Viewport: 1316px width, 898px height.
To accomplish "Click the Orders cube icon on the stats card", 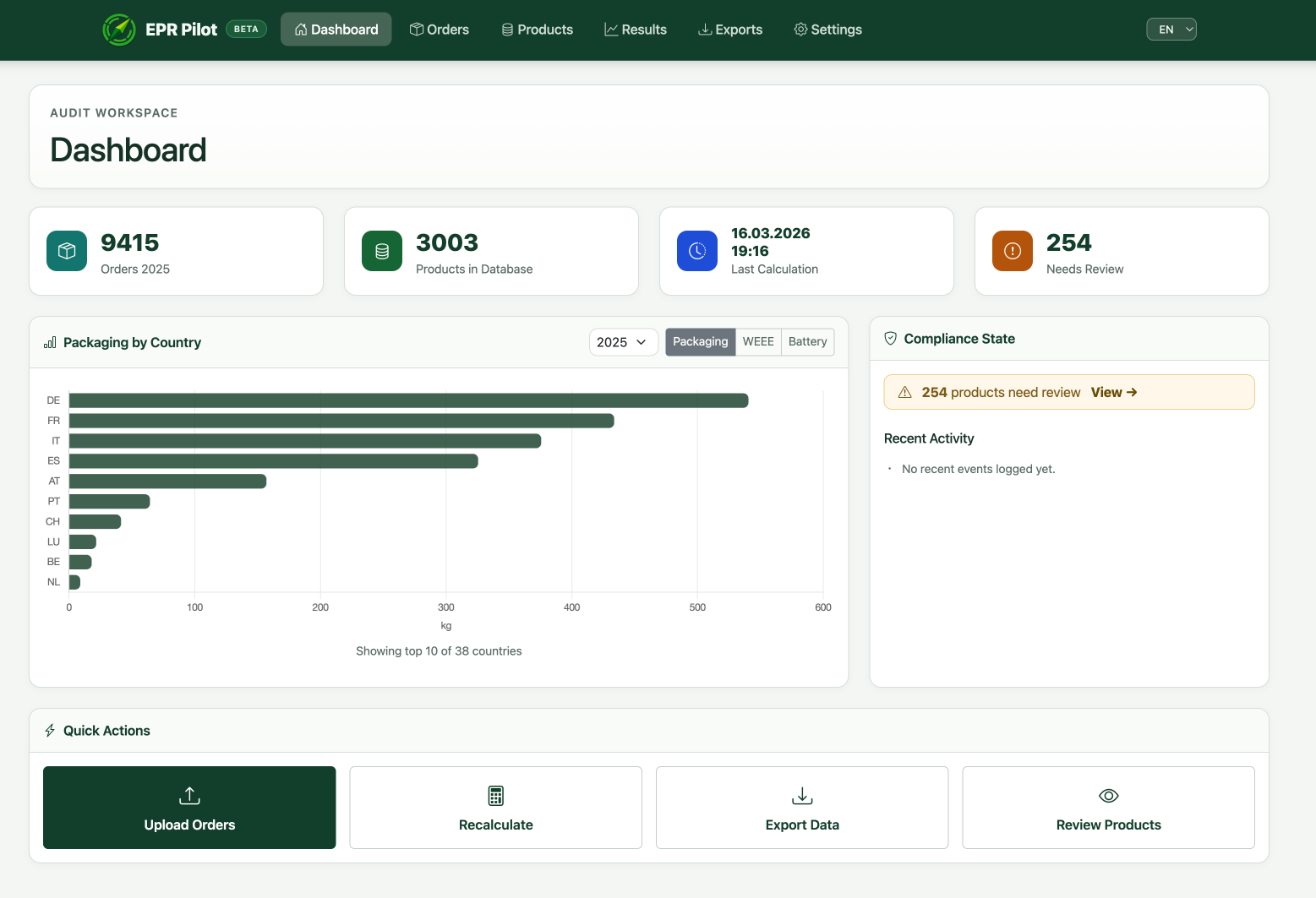I will click(x=66, y=251).
